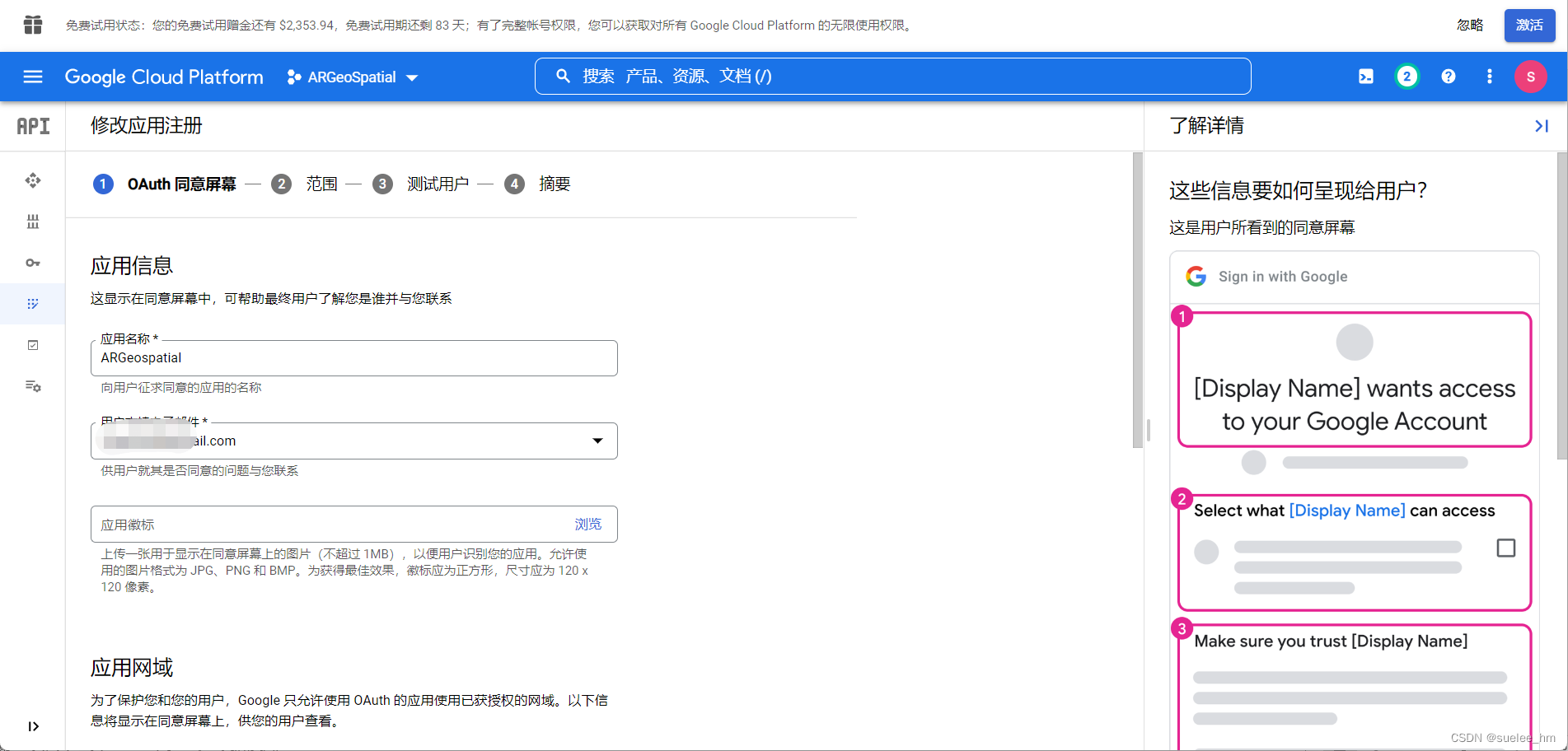This screenshot has width=1568, height=751.
Task: Focus the search products and resources field
Action: coord(893,76)
